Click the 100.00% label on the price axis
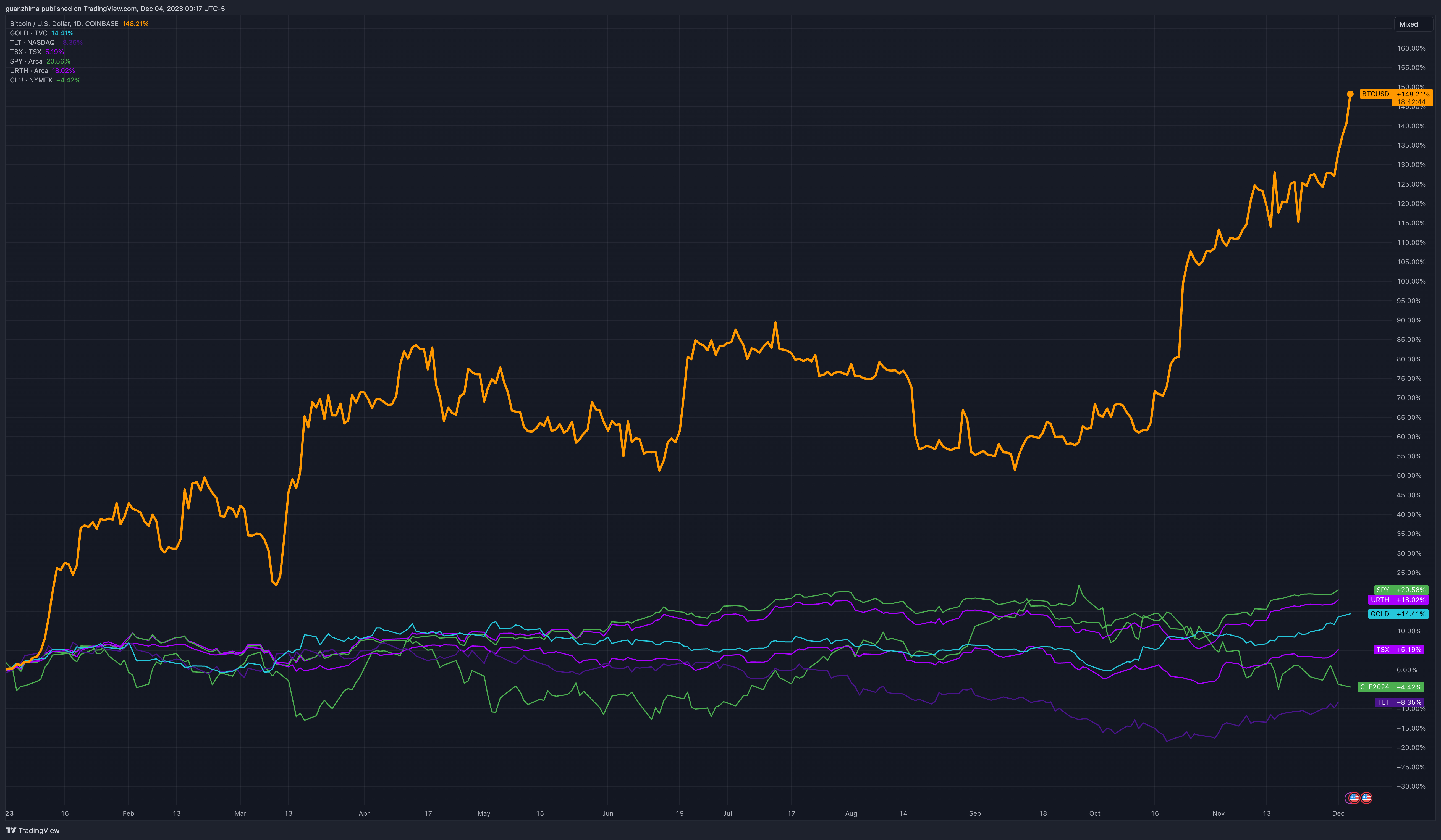The image size is (1441, 840). pos(1411,281)
